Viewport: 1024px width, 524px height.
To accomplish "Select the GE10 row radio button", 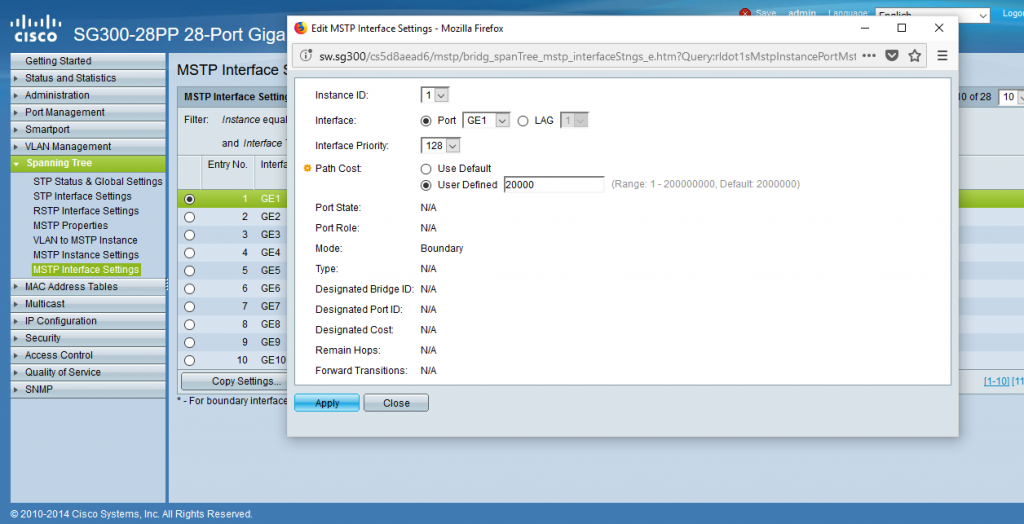I will click(189, 360).
